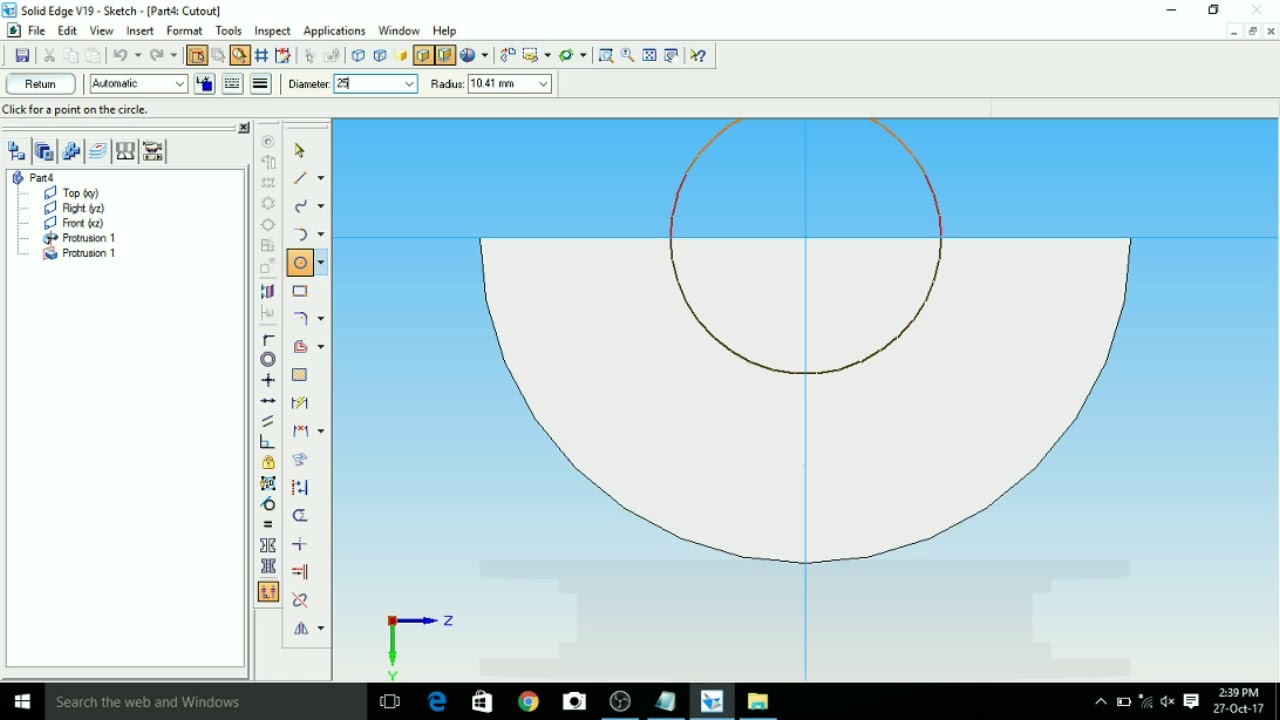
Task: Toggle the grid display option
Action: pos(262,56)
